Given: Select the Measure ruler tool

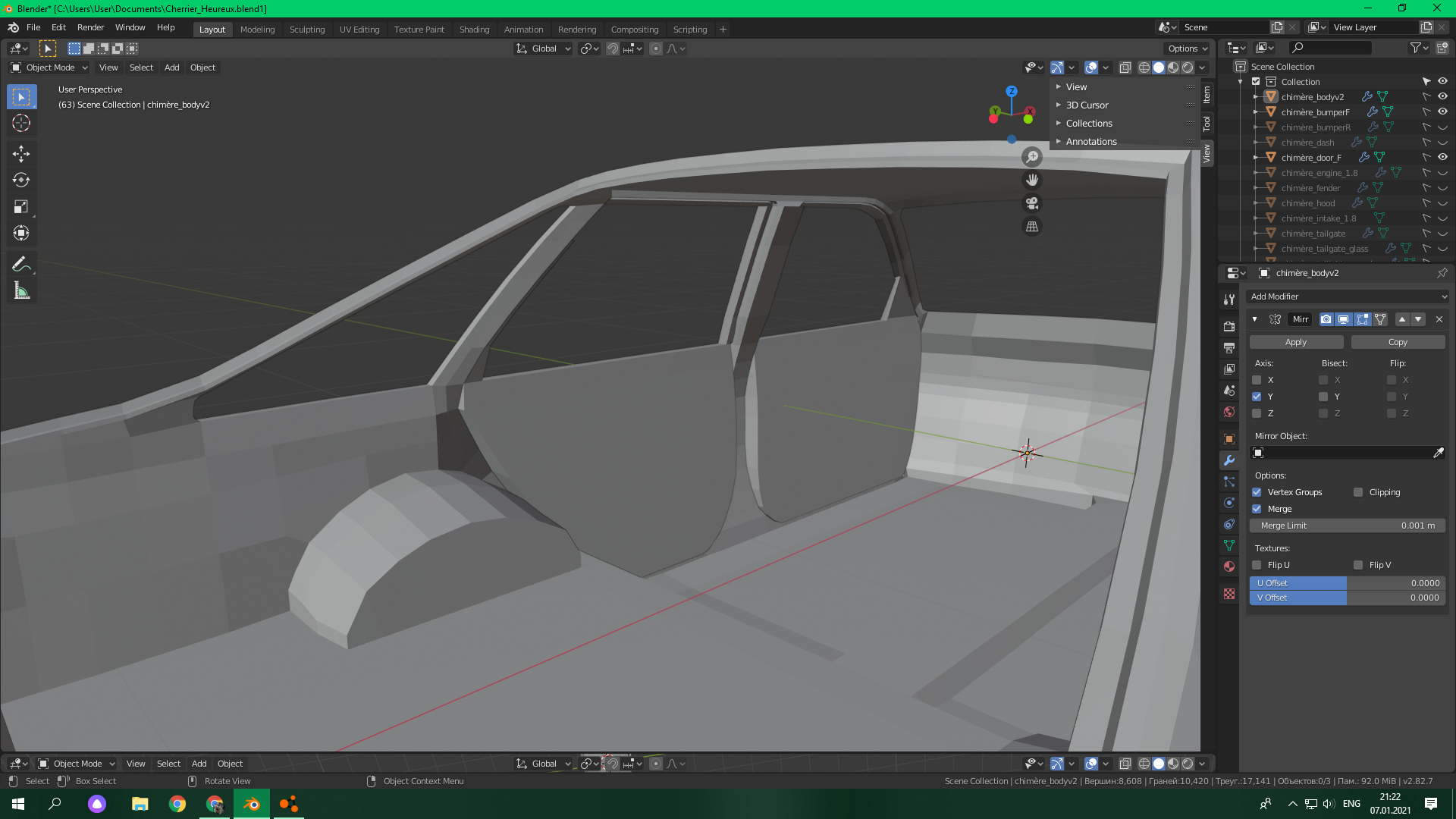Looking at the screenshot, I should coord(21,291).
